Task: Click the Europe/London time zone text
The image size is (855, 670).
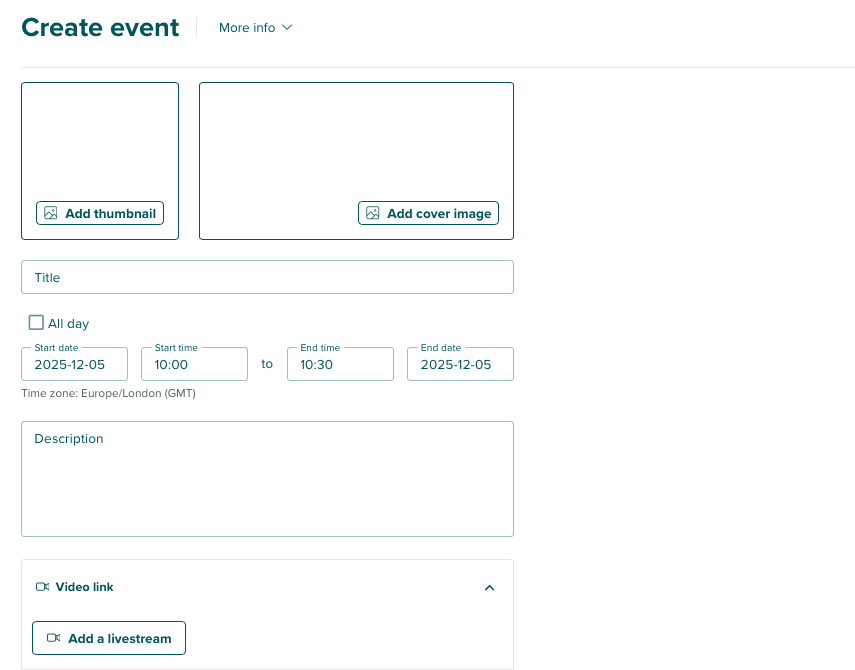Action: click(x=109, y=393)
